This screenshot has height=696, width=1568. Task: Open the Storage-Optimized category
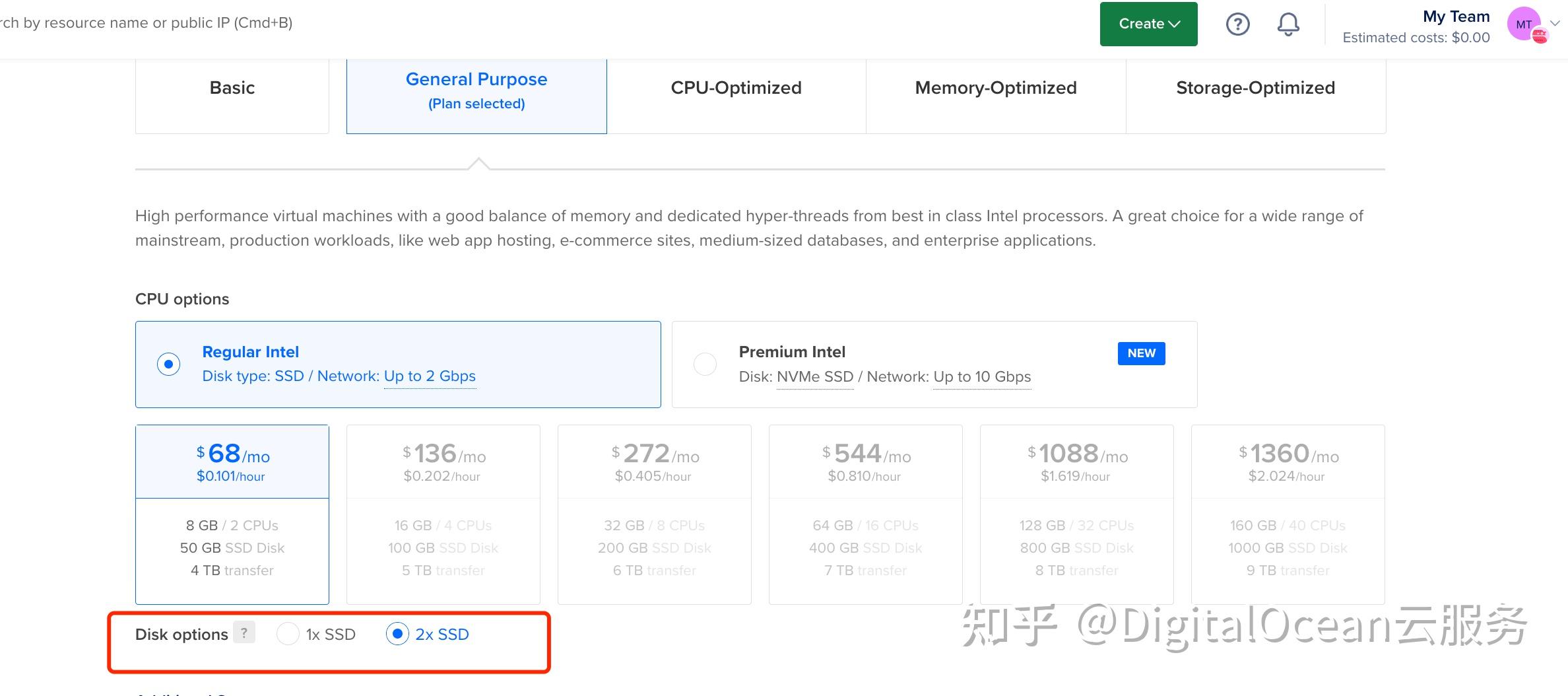click(1255, 87)
